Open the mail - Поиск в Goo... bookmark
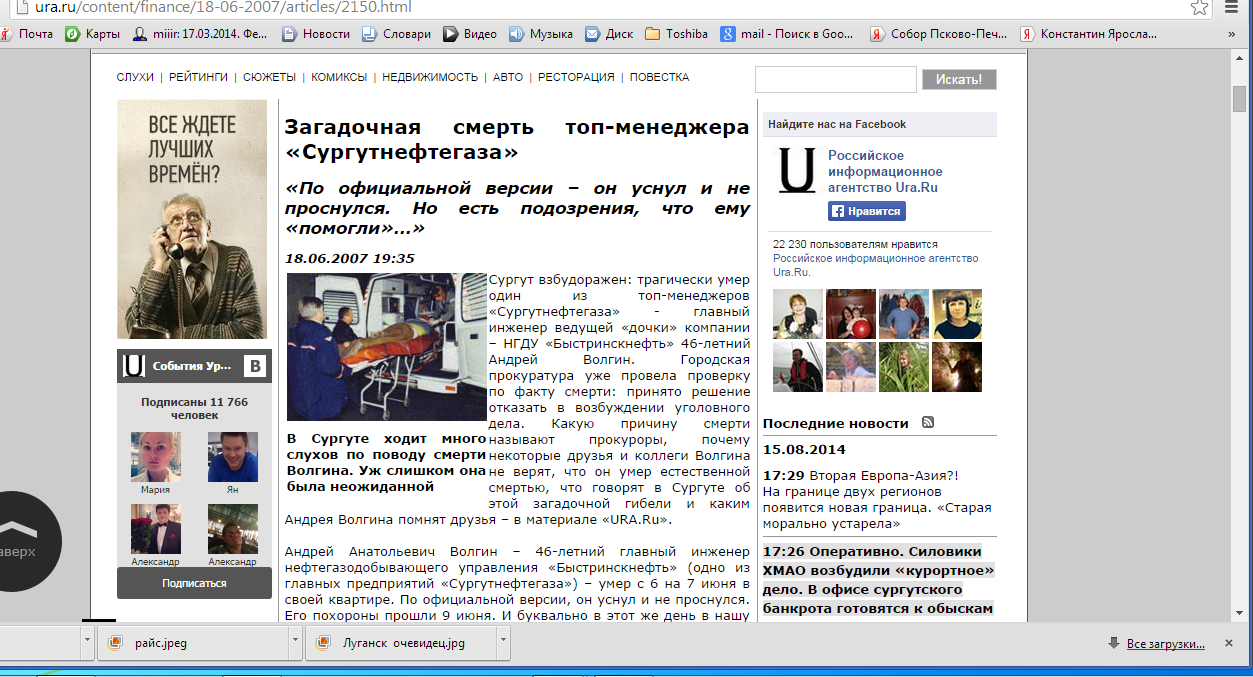 pyautogui.click(x=789, y=33)
